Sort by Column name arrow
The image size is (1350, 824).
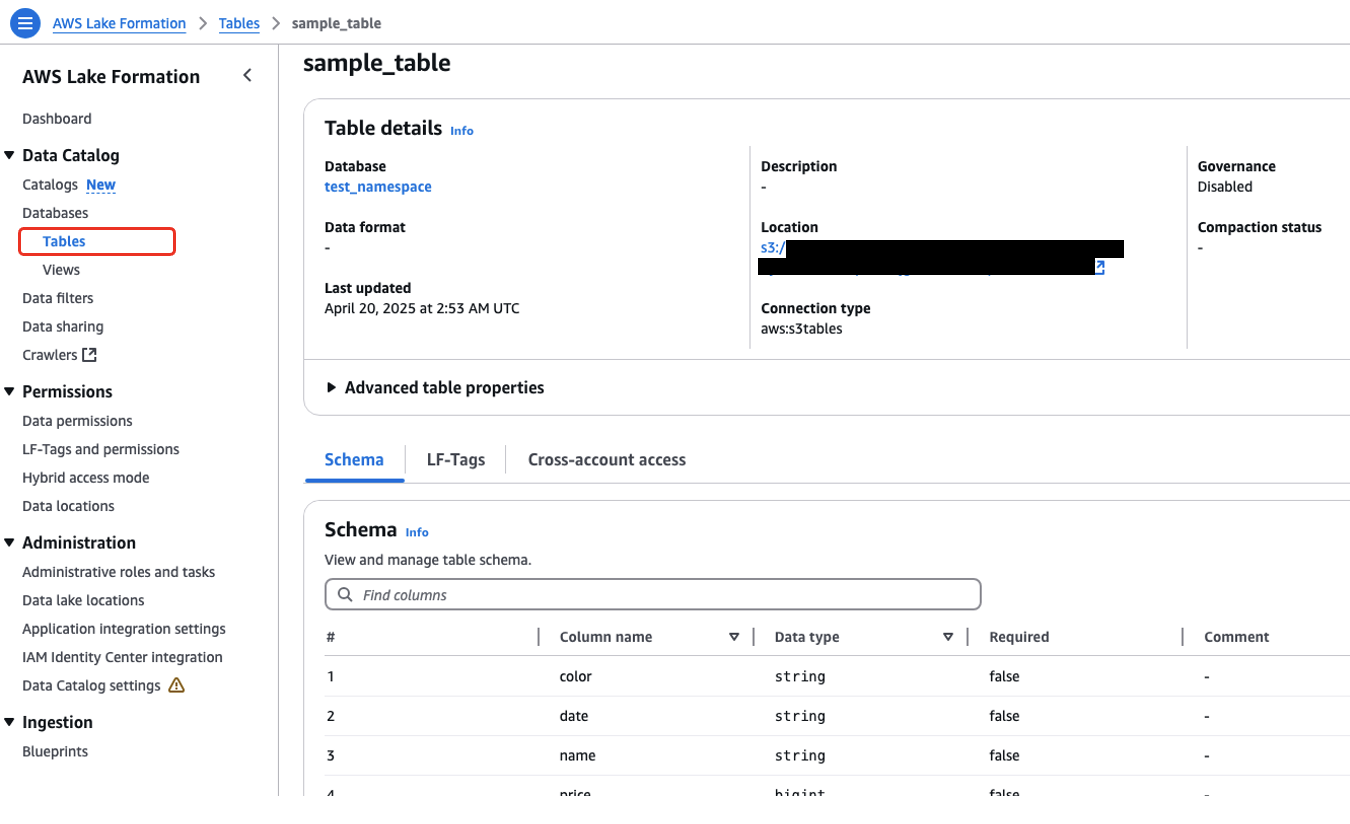(x=734, y=637)
